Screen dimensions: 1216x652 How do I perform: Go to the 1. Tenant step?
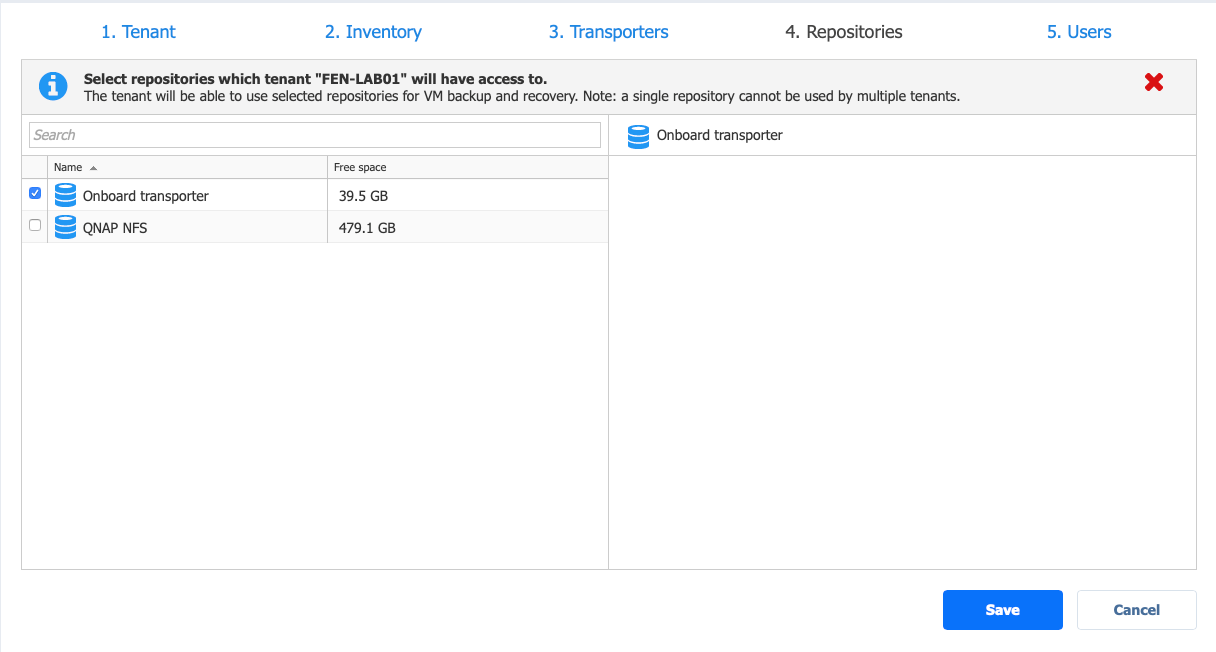pos(138,32)
